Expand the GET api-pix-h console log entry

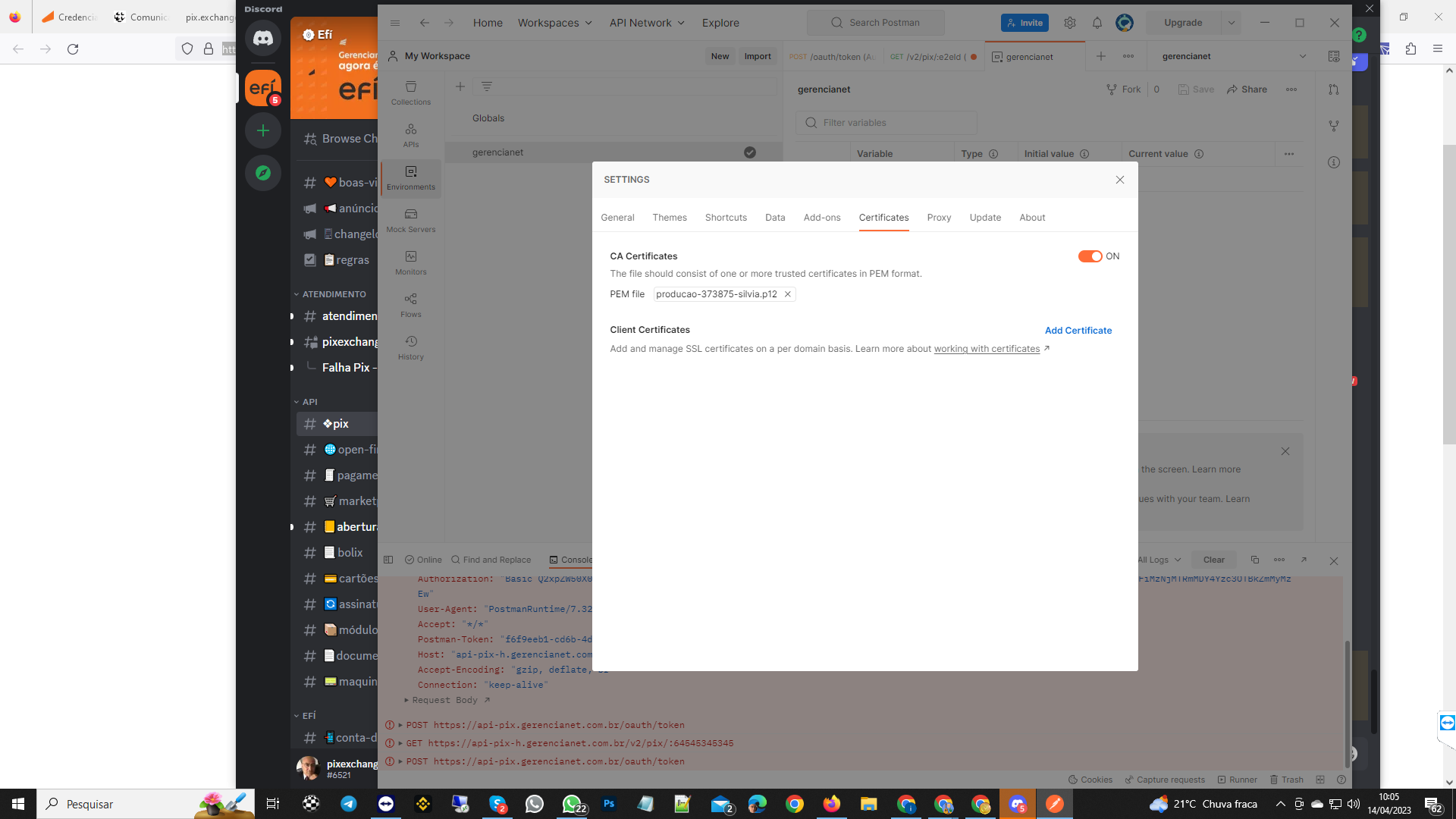point(400,743)
